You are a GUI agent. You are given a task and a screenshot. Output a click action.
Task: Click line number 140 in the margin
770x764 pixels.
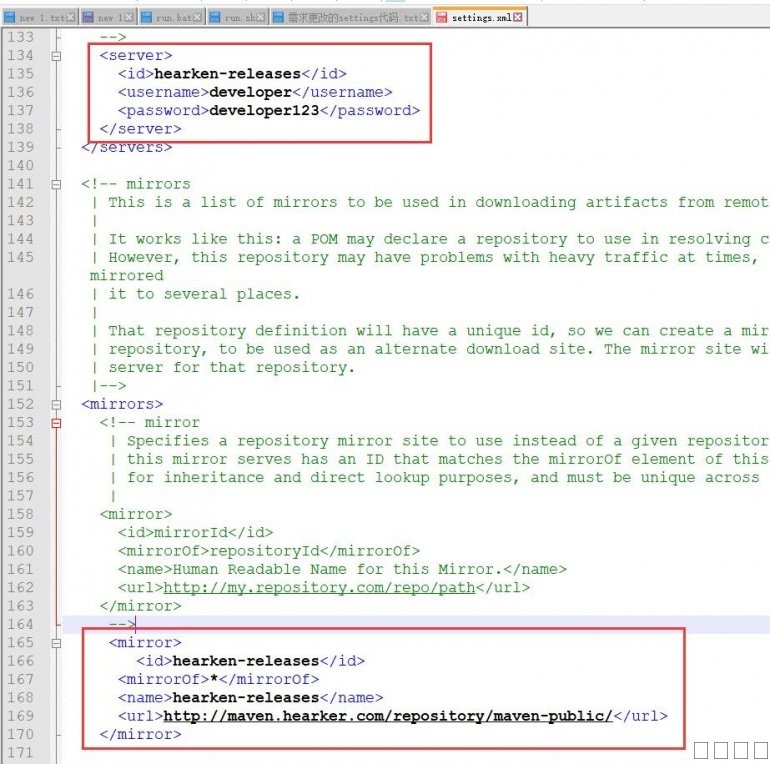(x=22, y=166)
